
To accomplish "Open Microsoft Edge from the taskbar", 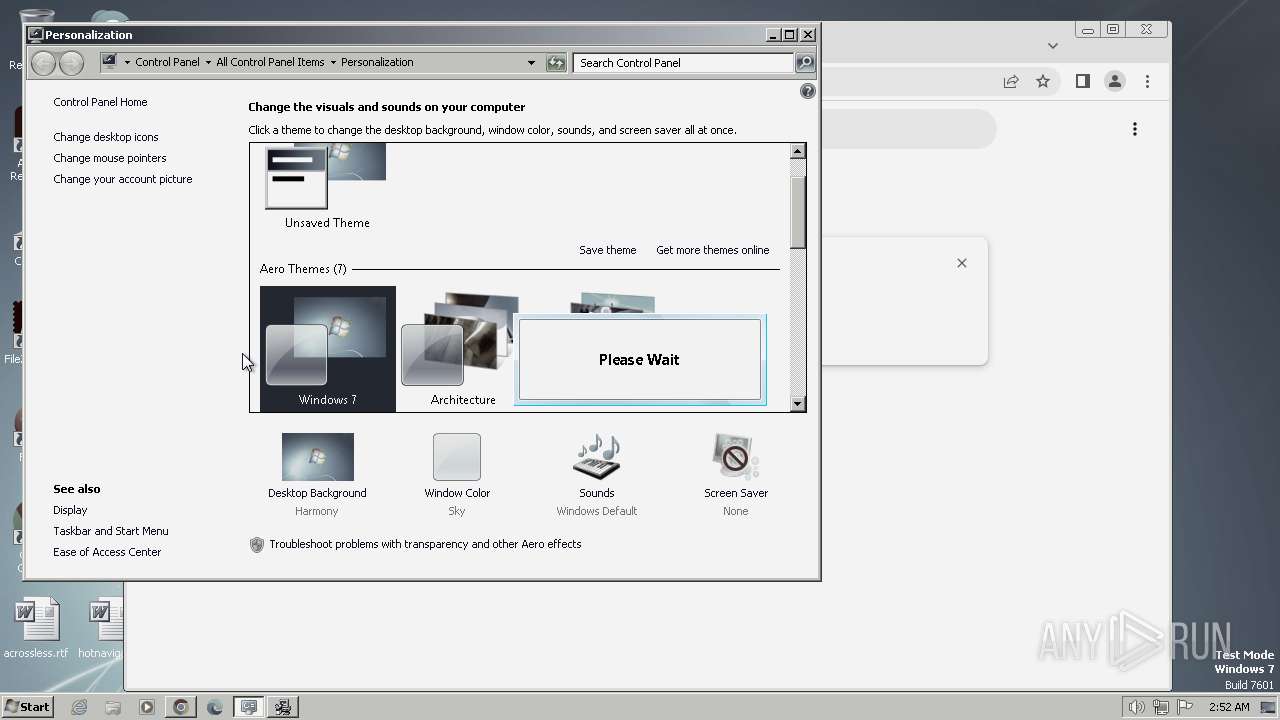I will pyautogui.click(x=215, y=707).
